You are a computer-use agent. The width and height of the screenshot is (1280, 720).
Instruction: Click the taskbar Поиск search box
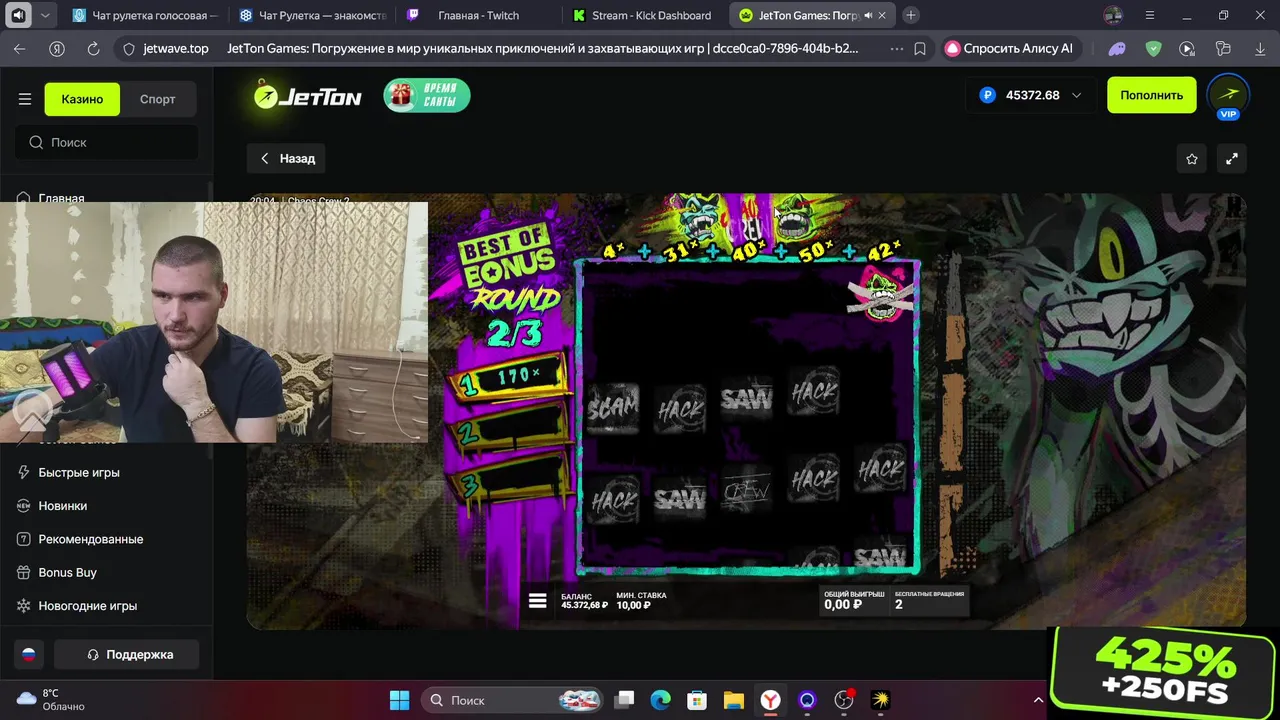click(512, 700)
